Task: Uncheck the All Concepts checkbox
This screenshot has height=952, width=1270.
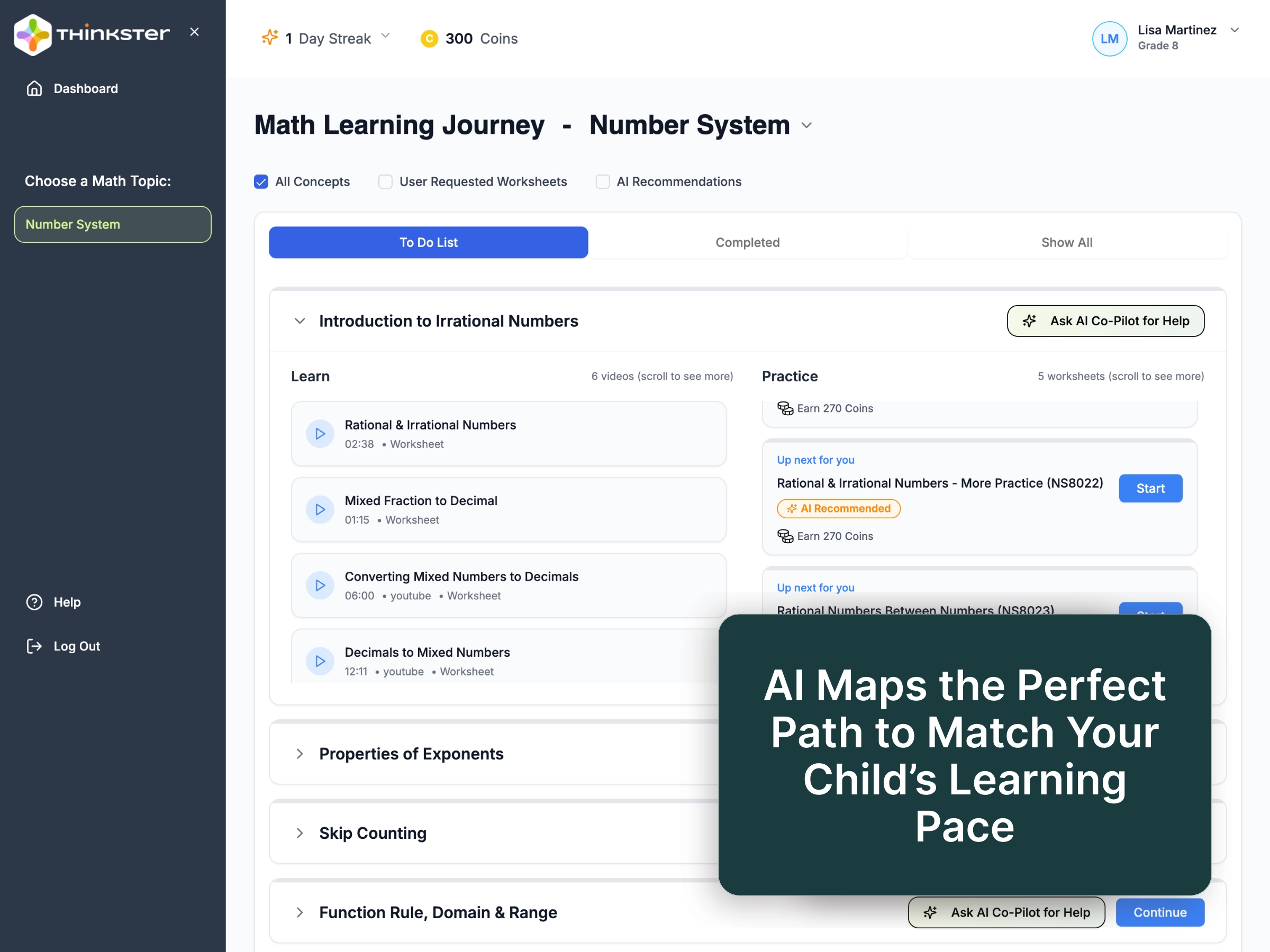Action: click(x=261, y=182)
